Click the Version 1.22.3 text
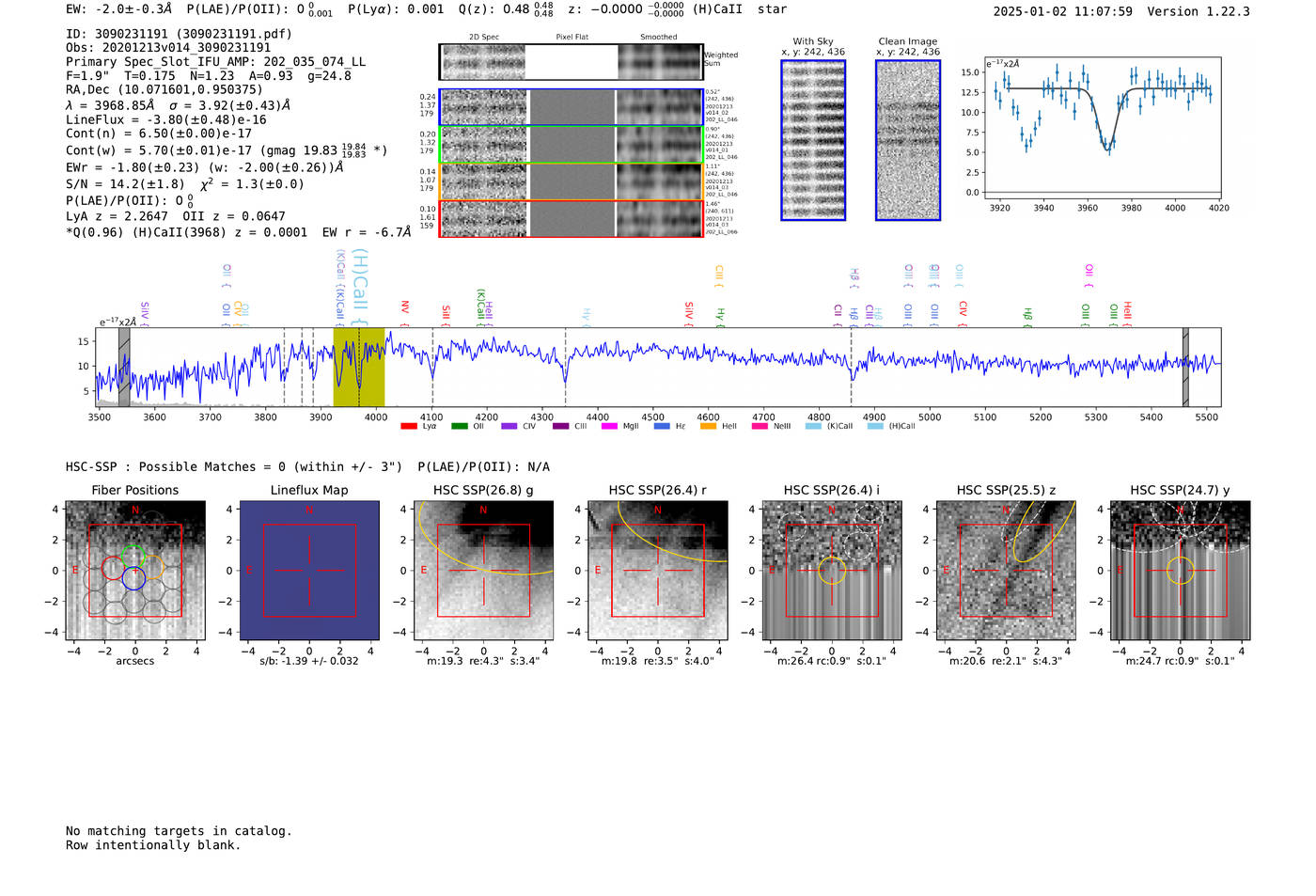Image resolution: width=1316 pixels, height=896 pixels. pyautogui.click(x=1198, y=11)
